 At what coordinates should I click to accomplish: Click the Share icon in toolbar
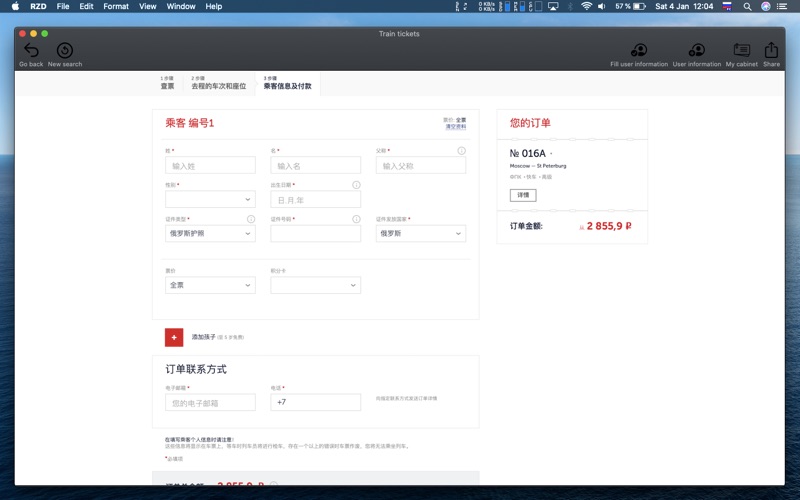[x=771, y=50]
